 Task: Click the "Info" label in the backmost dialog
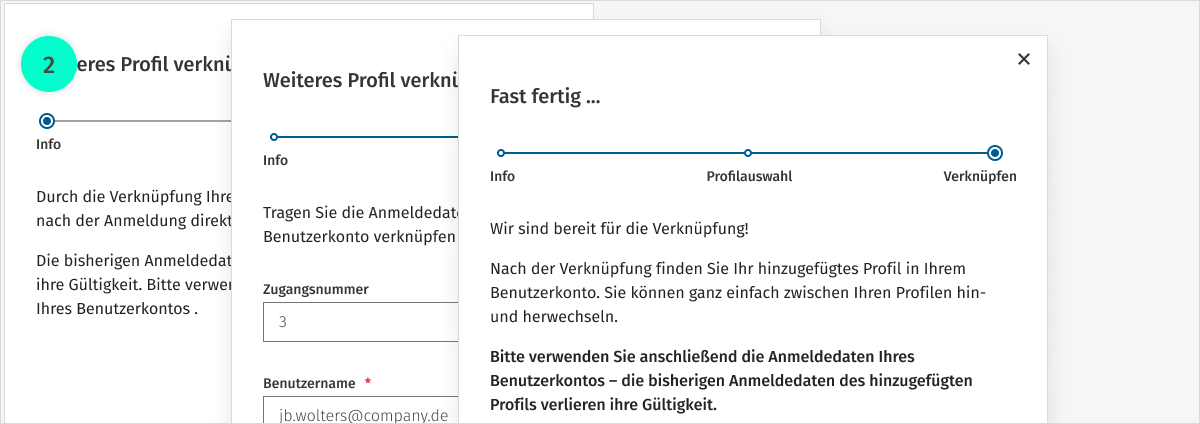(x=48, y=144)
